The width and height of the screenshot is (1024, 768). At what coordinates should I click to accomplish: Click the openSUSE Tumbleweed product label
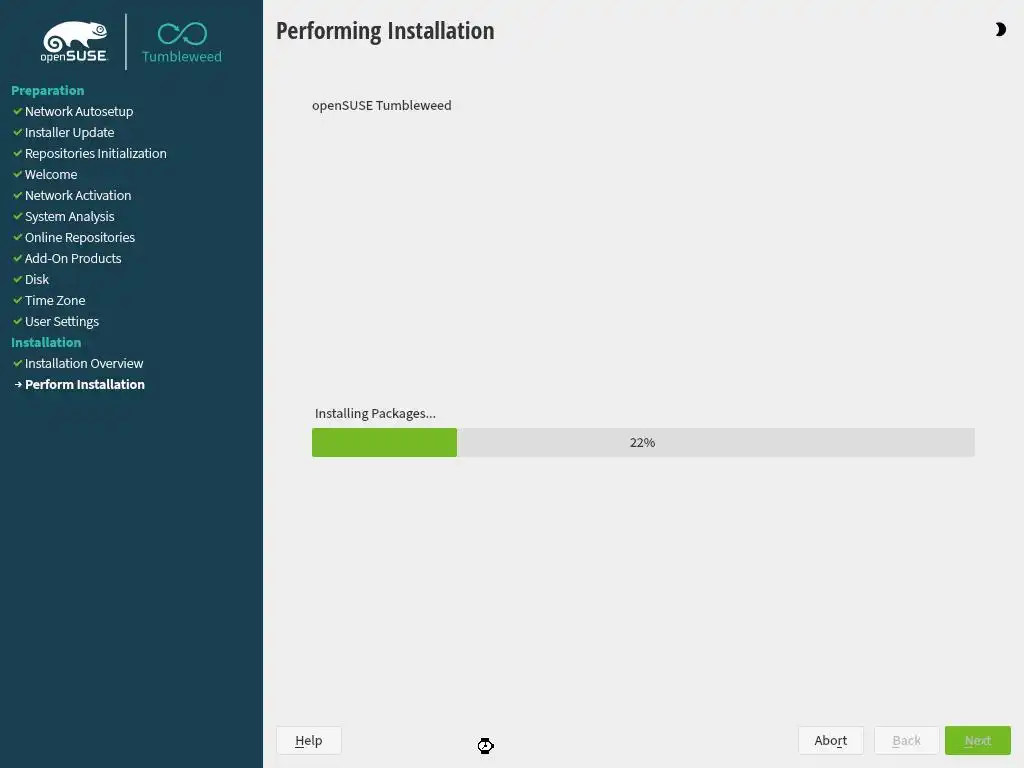[381, 106]
